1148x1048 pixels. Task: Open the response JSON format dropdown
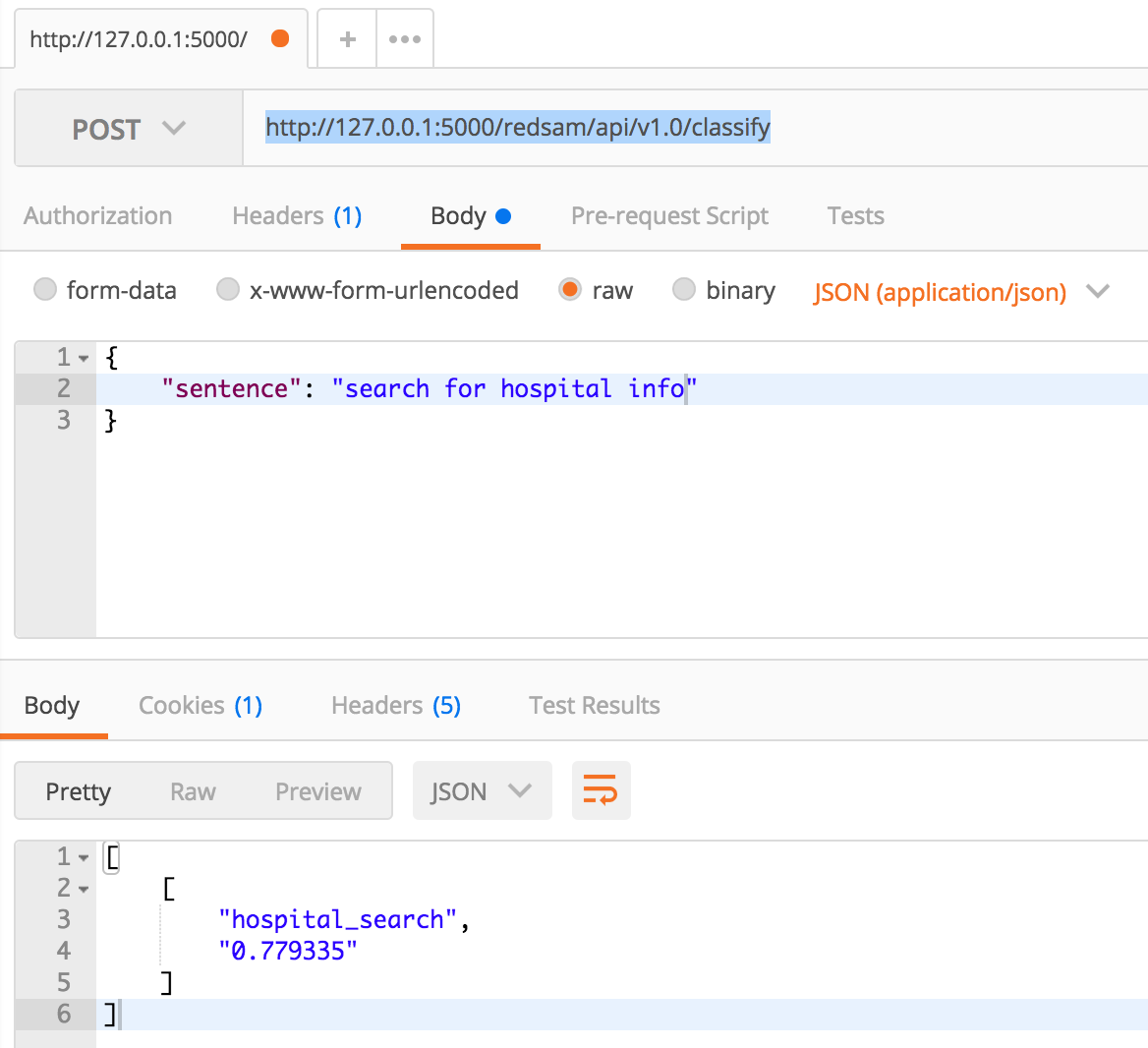[x=482, y=790]
